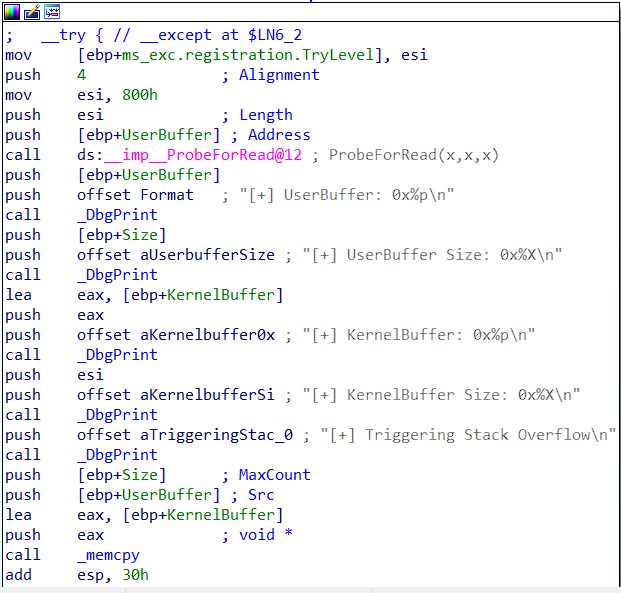Follow the first _DbgPrint call after Format
621x593 pixels.
(117, 215)
